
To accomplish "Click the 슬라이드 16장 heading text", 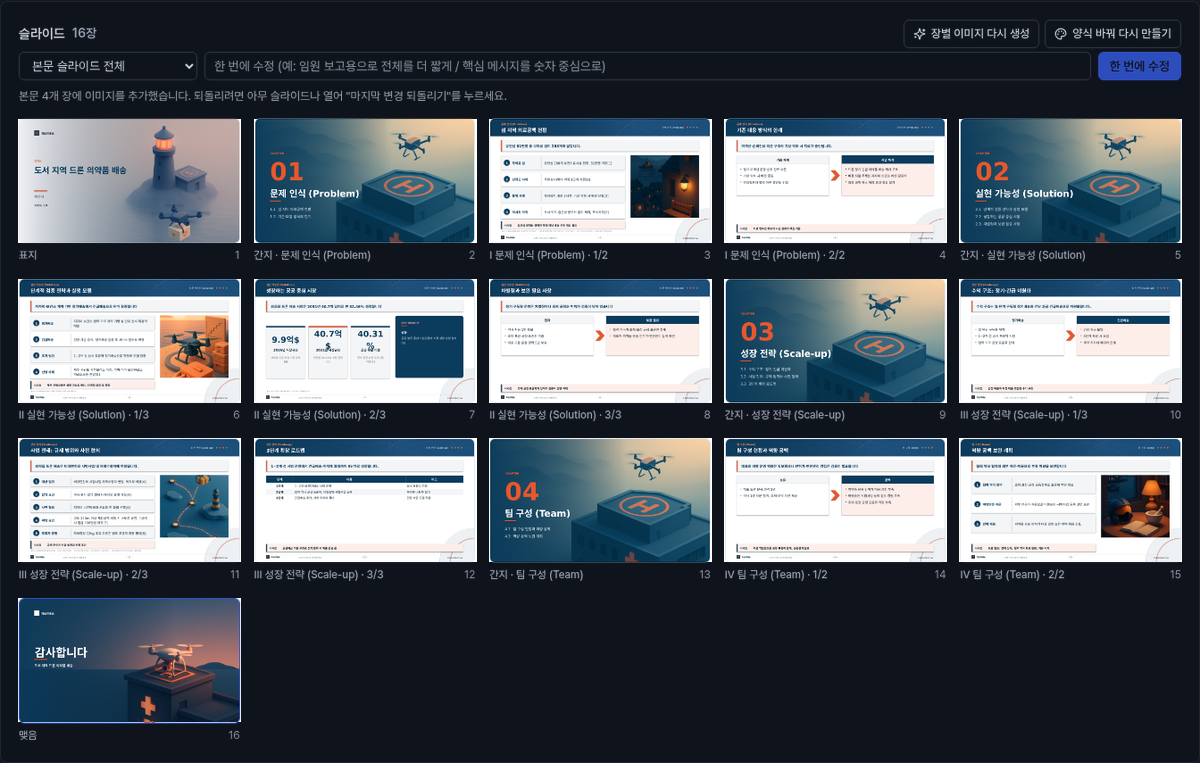I will (57, 33).
